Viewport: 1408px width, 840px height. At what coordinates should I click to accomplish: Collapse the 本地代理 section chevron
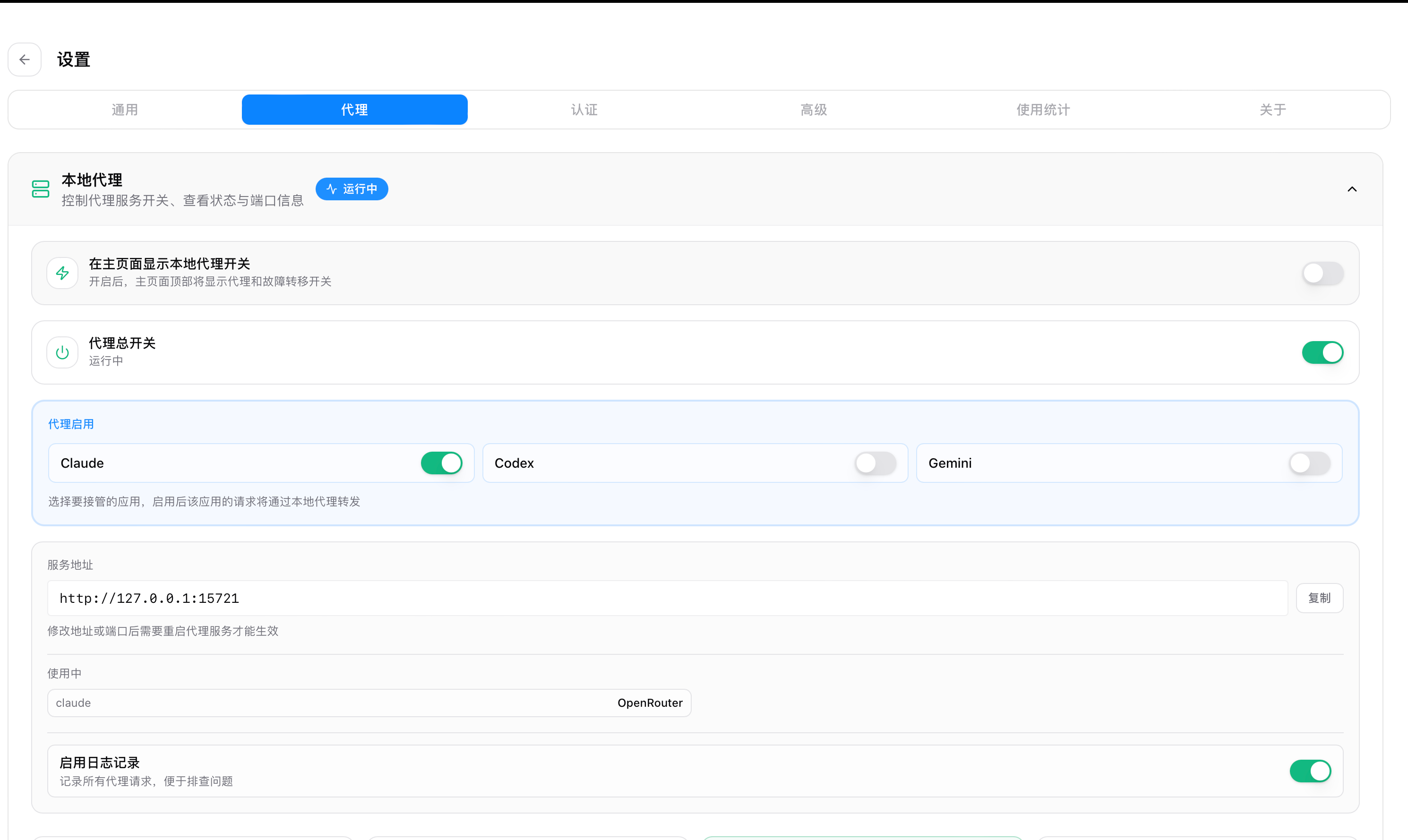pyautogui.click(x=1352, y=189)
